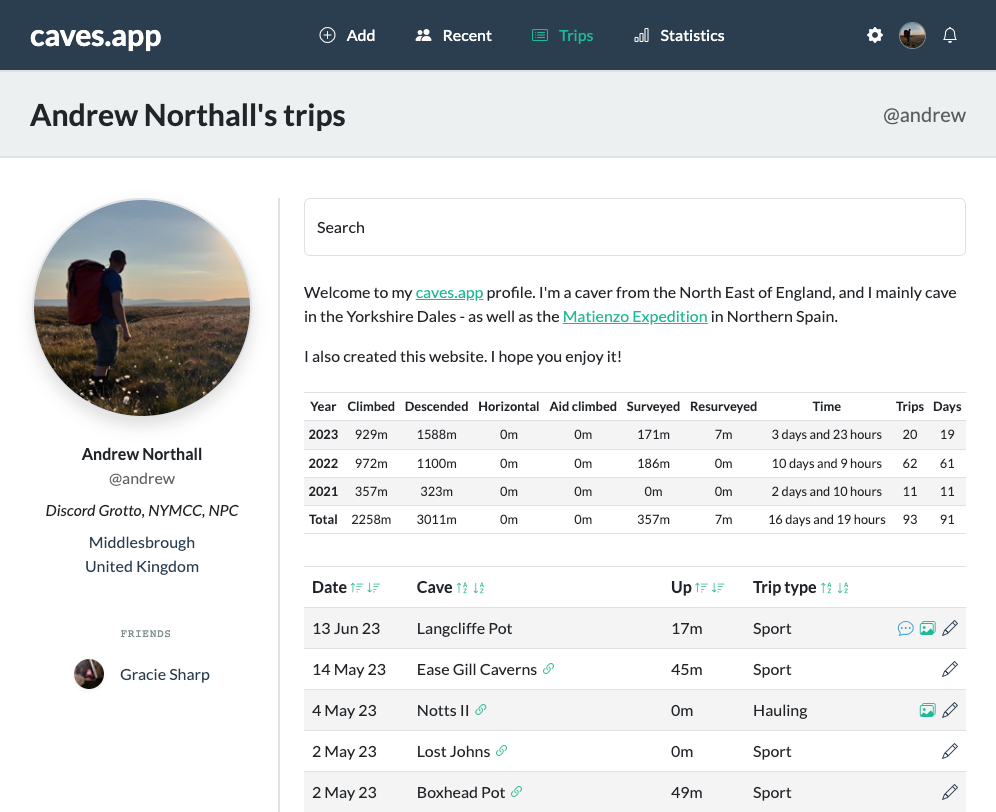Open settings via the gear icon
Screen dimensions: 996x812
(x=875, y=35)
